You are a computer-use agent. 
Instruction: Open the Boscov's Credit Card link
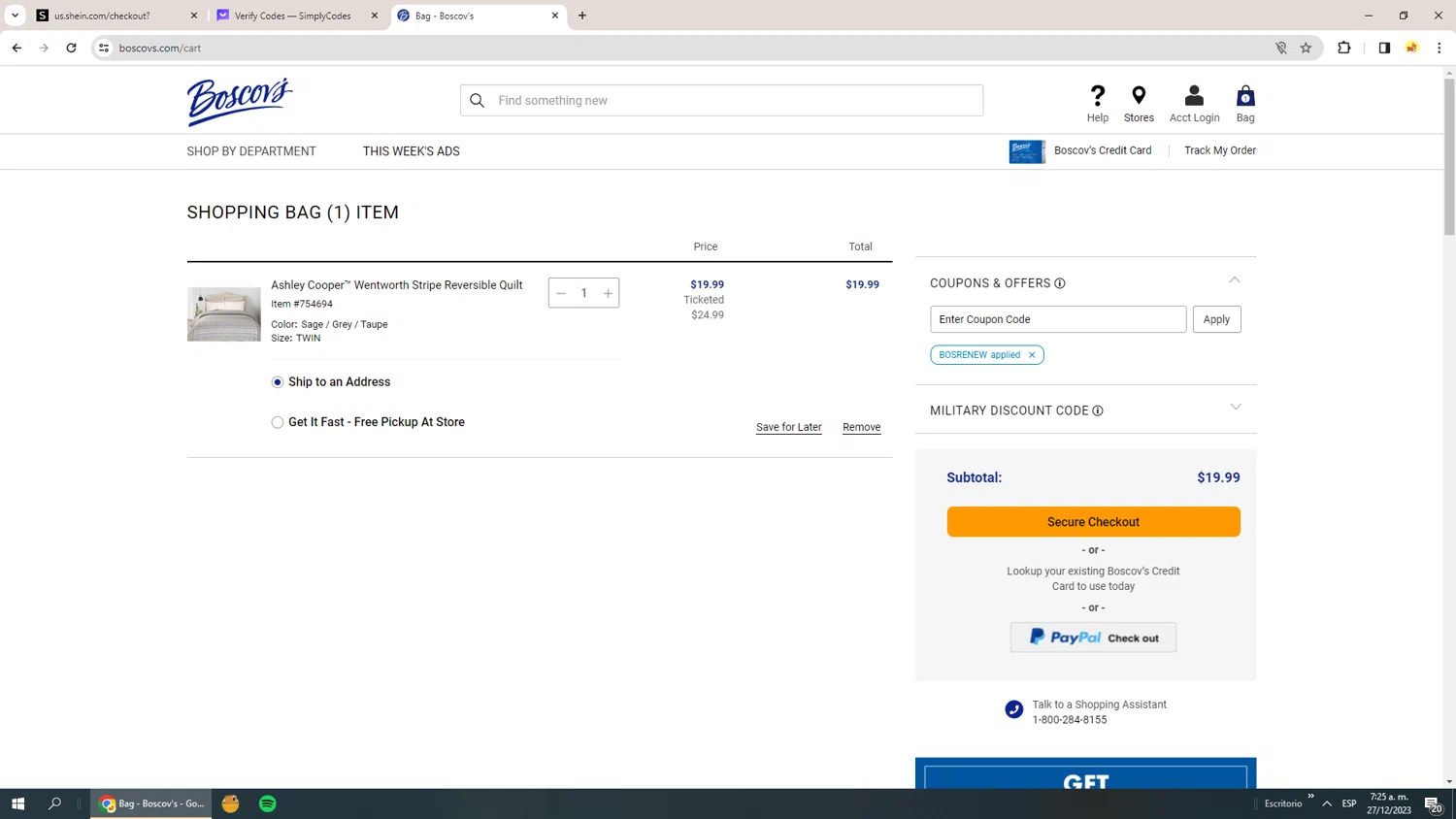1103,150
